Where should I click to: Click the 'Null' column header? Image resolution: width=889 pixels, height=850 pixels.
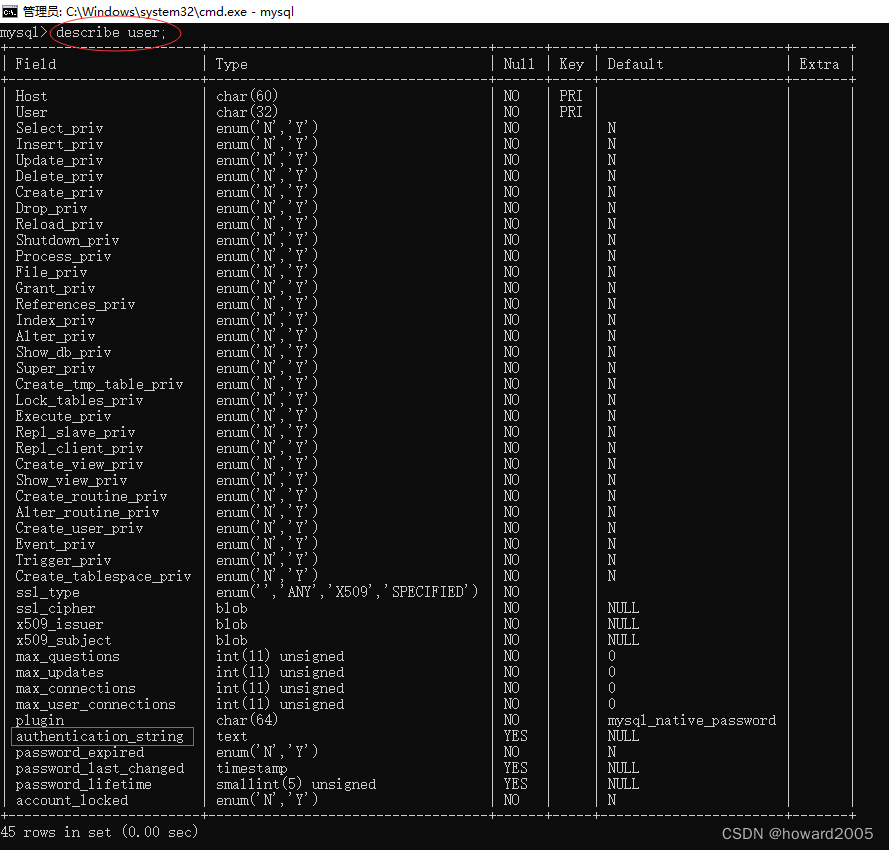[519, 64]
